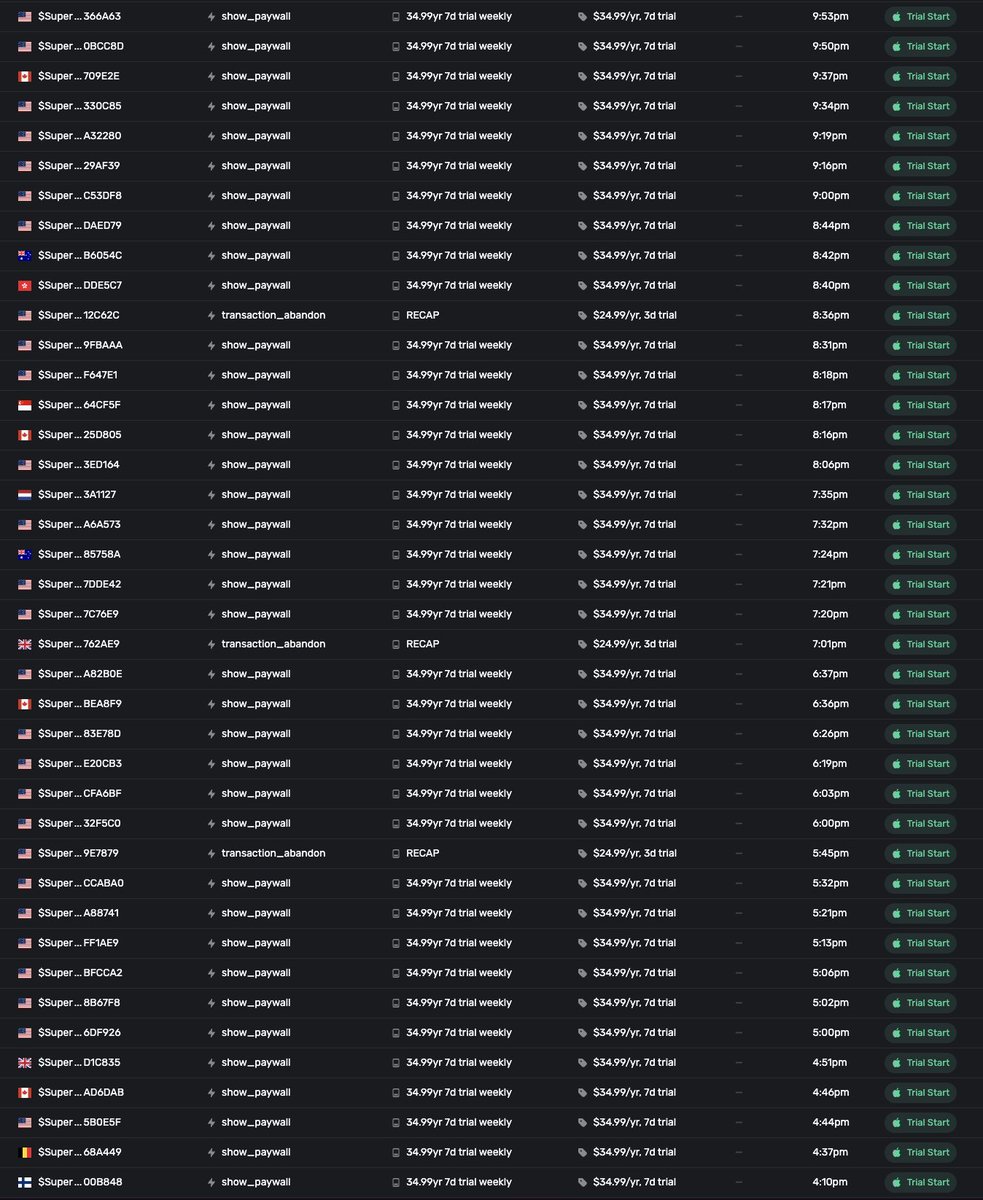
Task: Click the Trial Start badge for the 4:10pm row
Action: click(x=920, y=1182)
